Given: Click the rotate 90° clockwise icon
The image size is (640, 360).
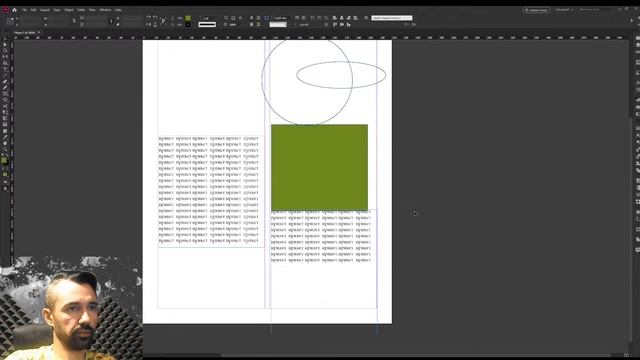Looking at the screenshot, I should tap(148, 18).
